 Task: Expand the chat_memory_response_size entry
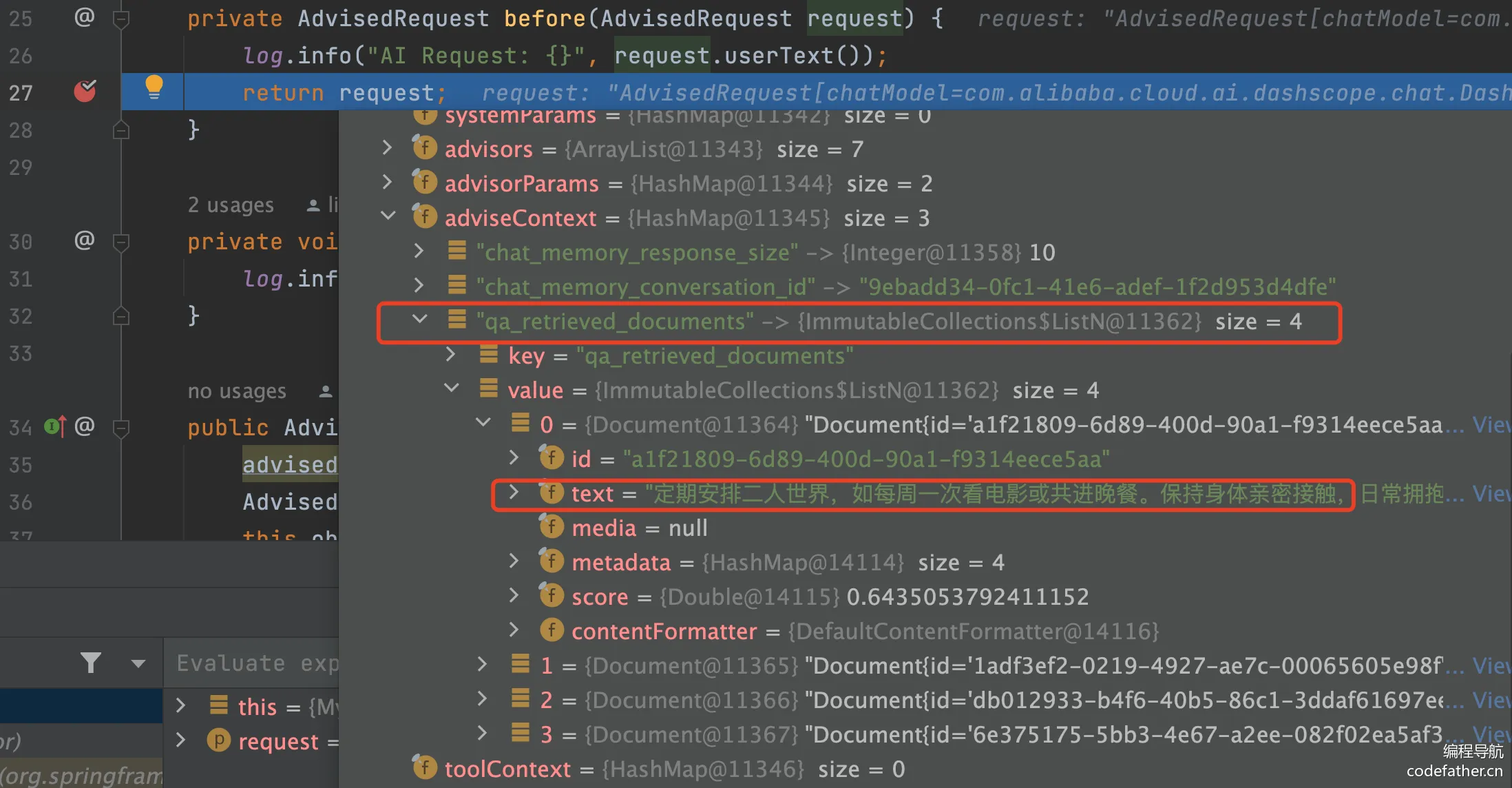coord(419,251)
